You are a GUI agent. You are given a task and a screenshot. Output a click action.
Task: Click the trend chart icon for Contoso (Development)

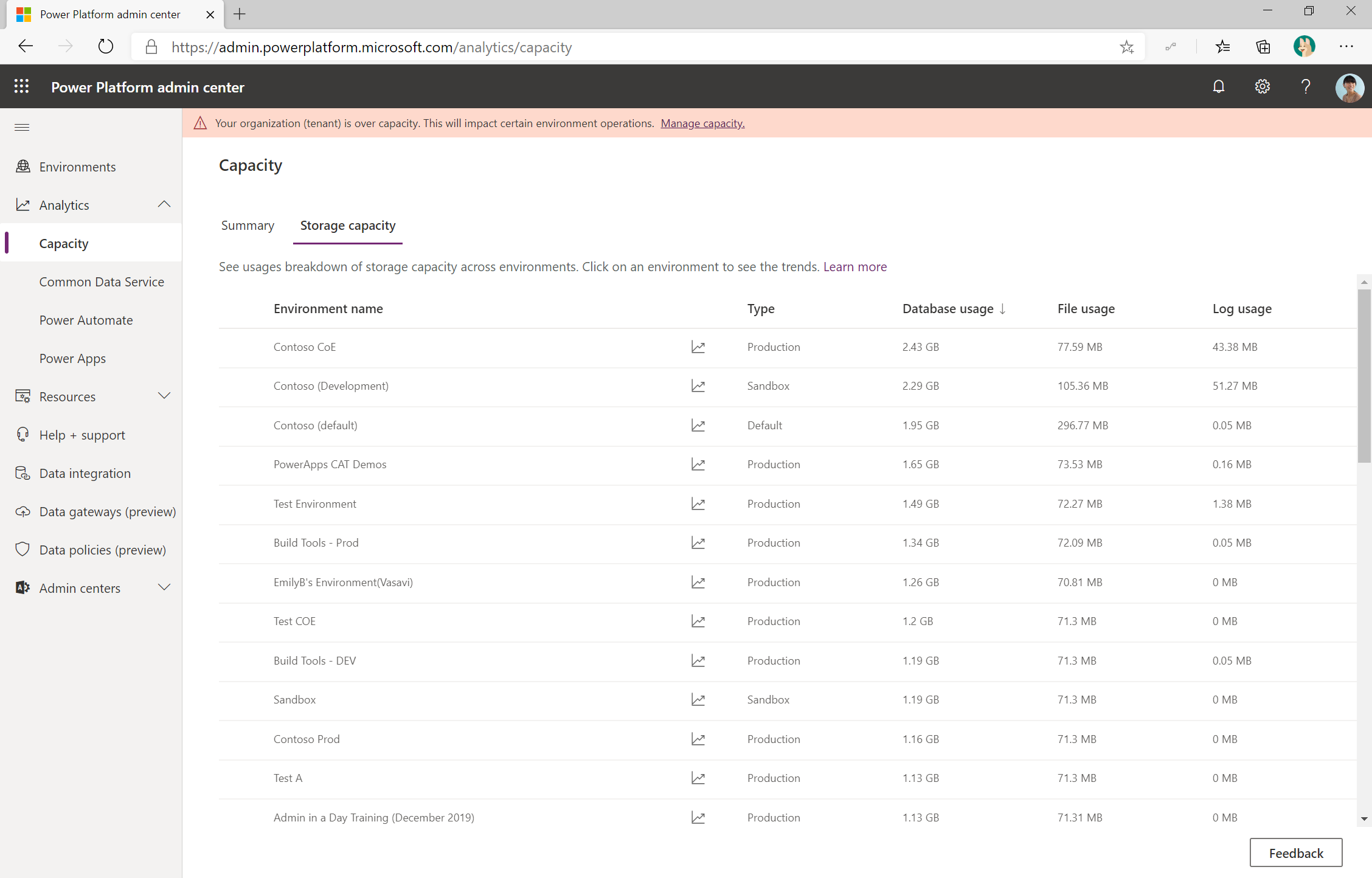[x=698, y=386]
